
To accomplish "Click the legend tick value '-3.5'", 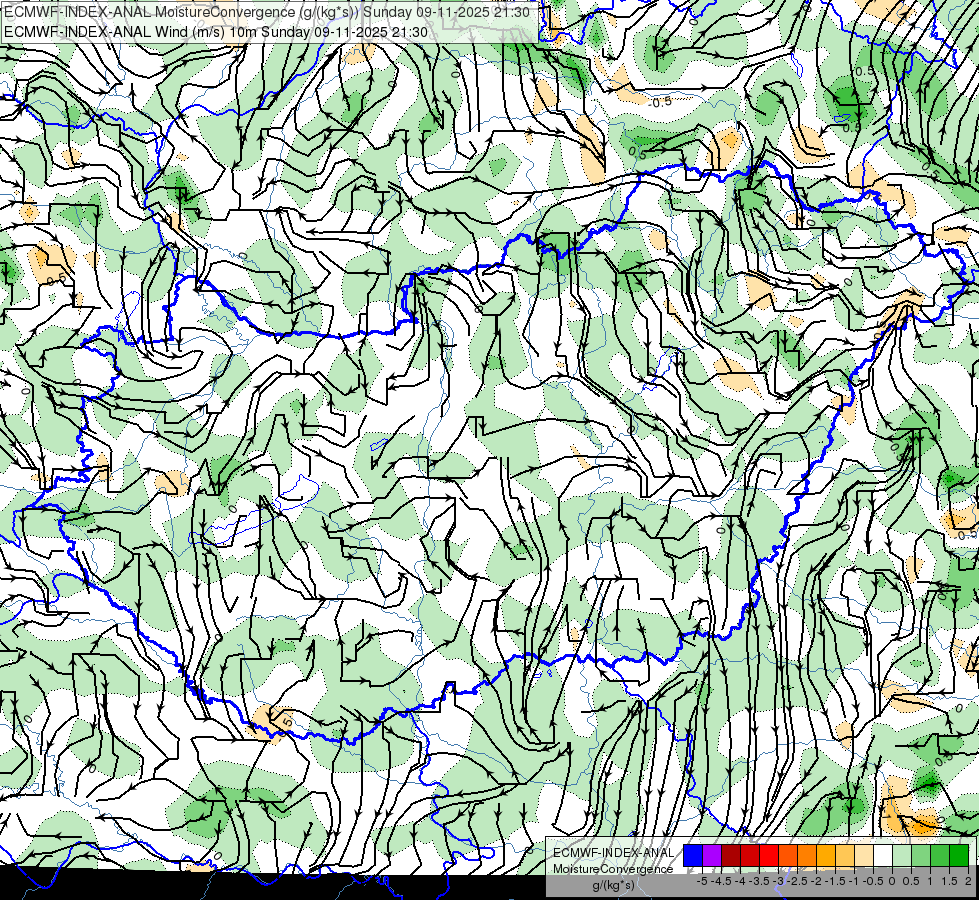I will (759, 881).
